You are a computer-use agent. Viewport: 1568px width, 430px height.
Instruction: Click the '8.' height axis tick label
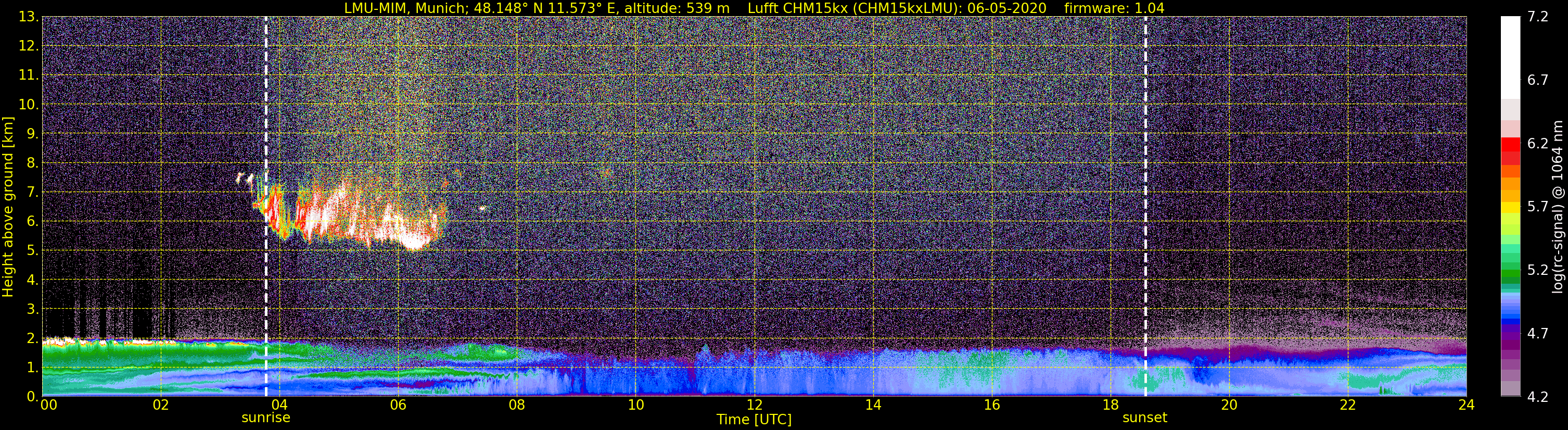click(x=32, y=162)
